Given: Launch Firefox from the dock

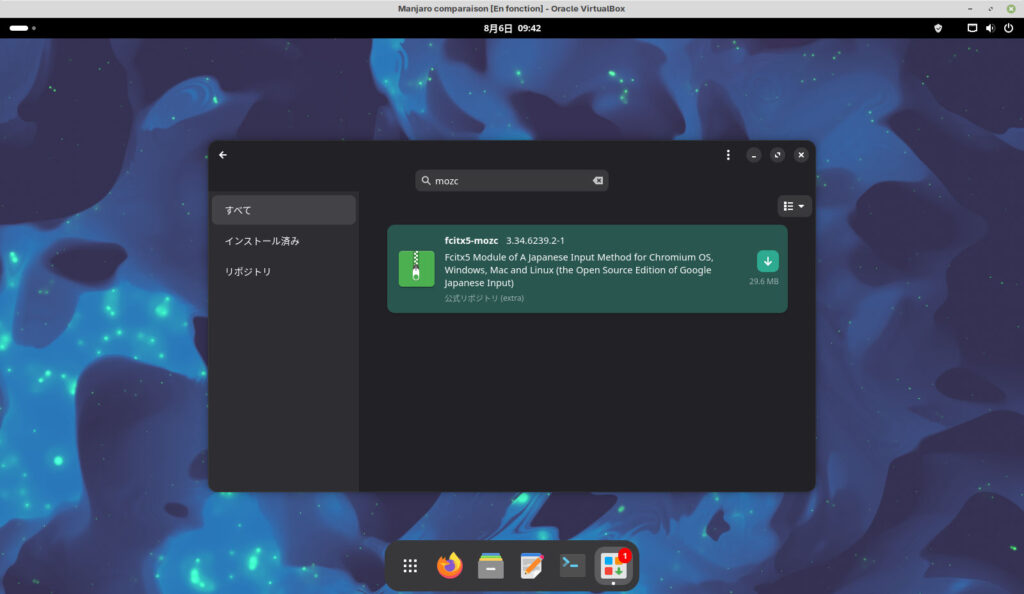Looking at the screenshot, I should (x=450, y=566).
